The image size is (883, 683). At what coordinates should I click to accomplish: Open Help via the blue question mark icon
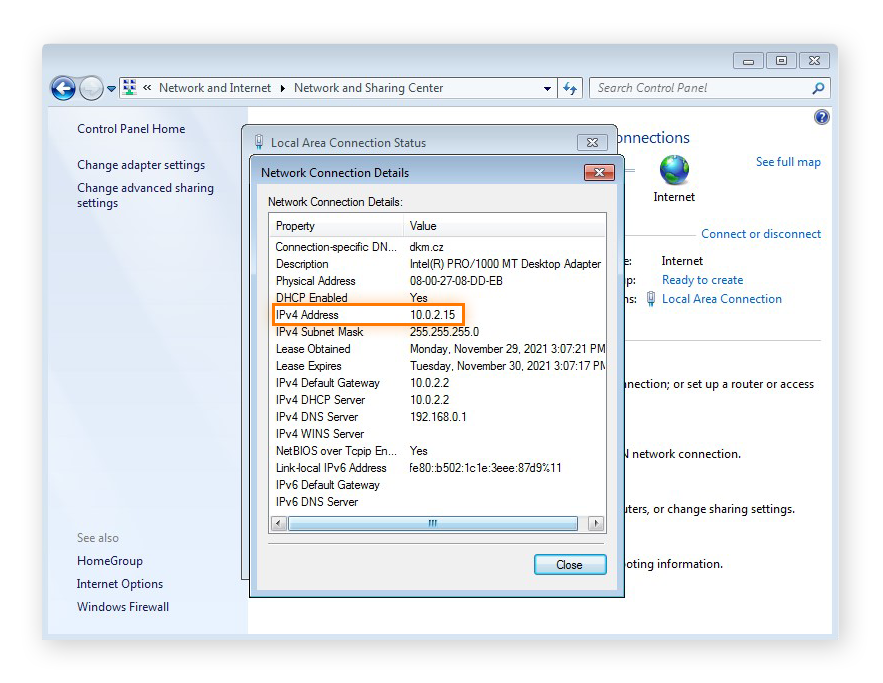pos(821,117)
